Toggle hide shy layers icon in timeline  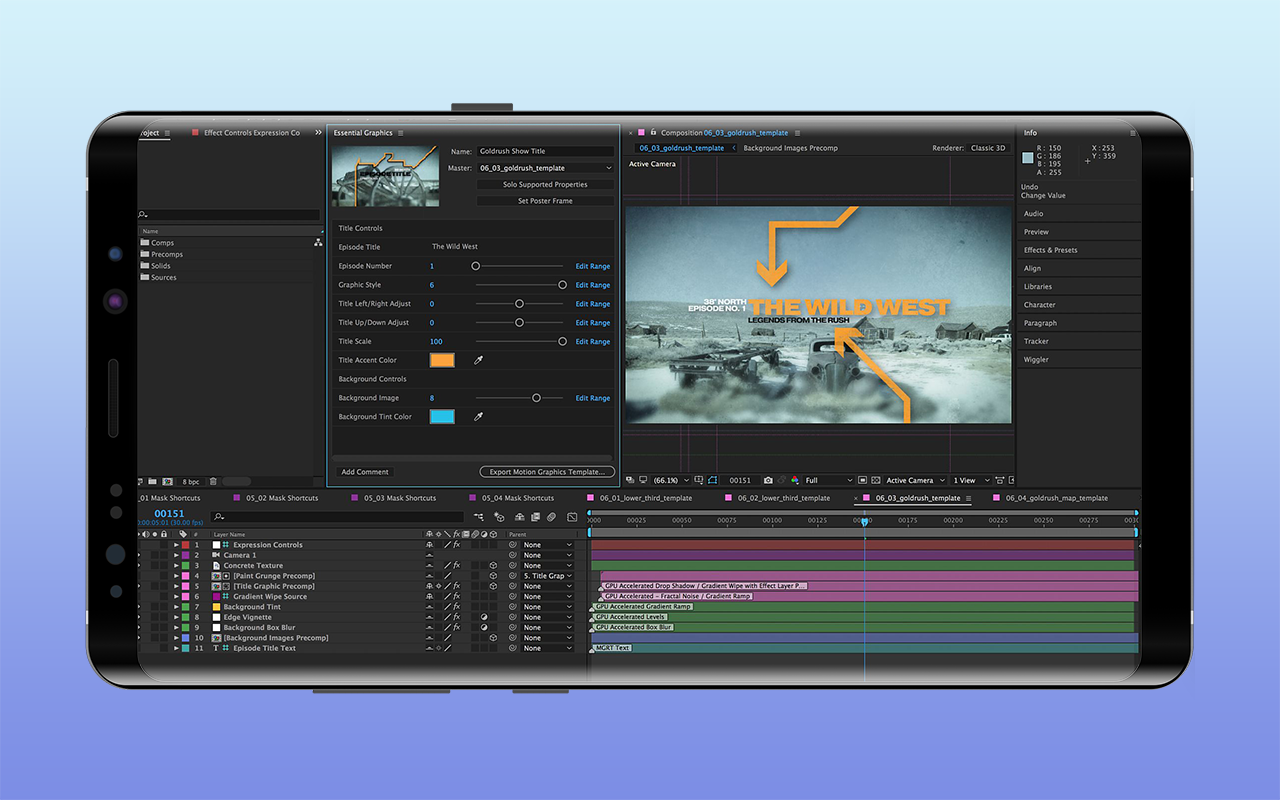pyautogui.click(x=519, y=517)
